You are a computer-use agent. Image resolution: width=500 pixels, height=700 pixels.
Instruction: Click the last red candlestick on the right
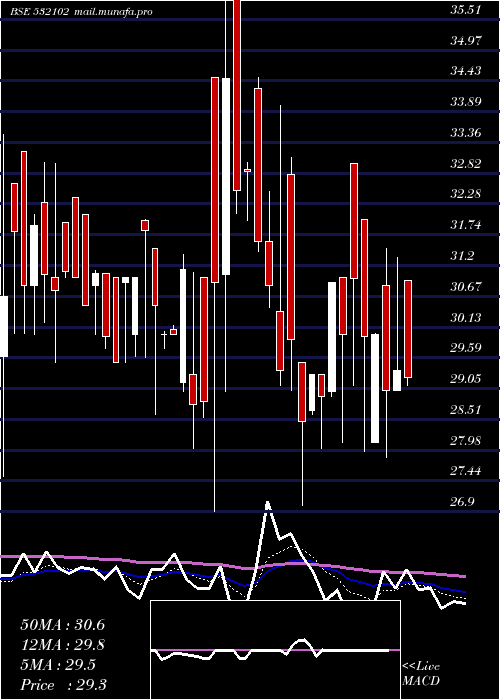click(408, 329)
